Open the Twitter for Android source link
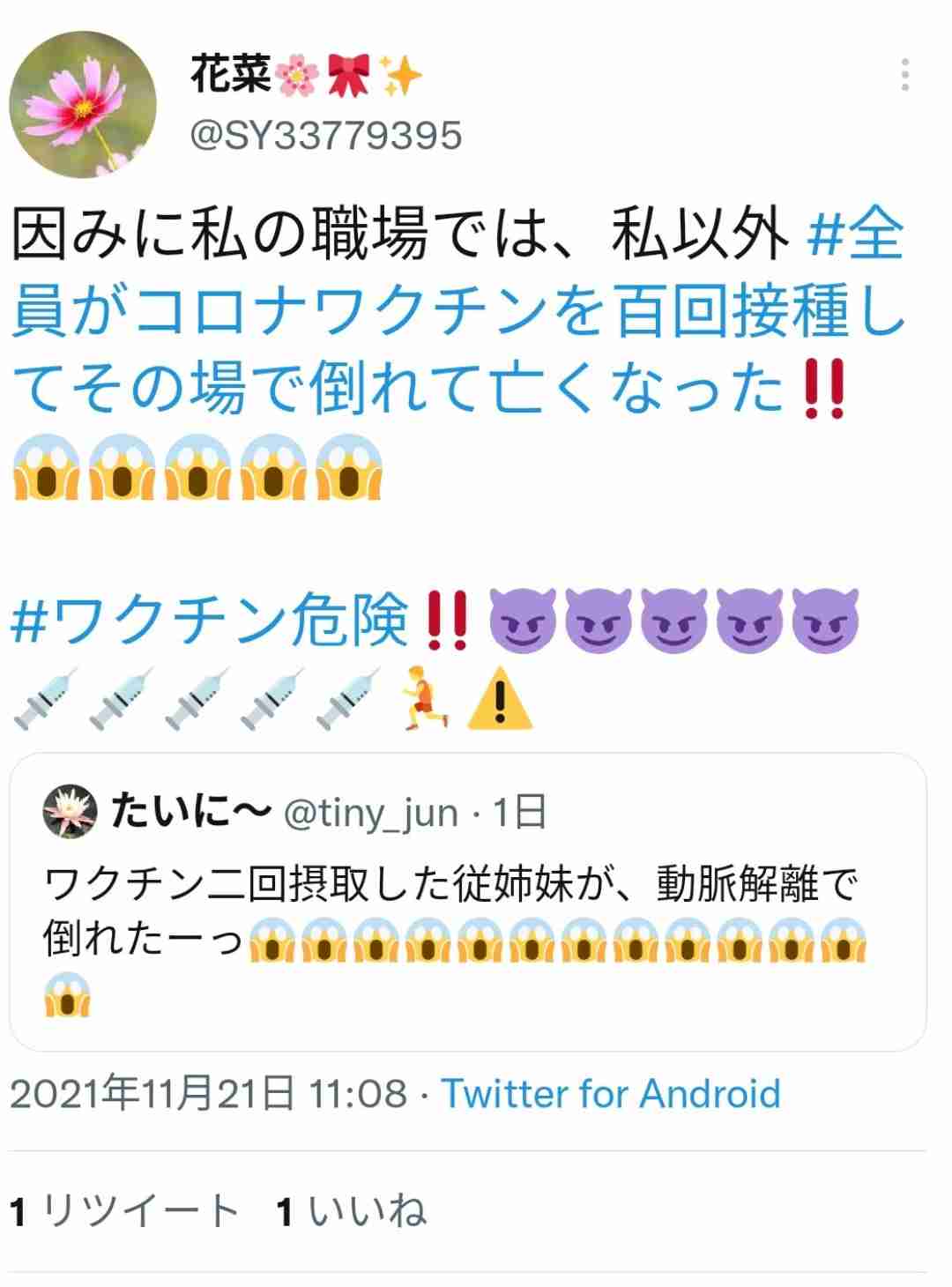Viewport: 952px width, 1287px height. tap(611, 1094)
